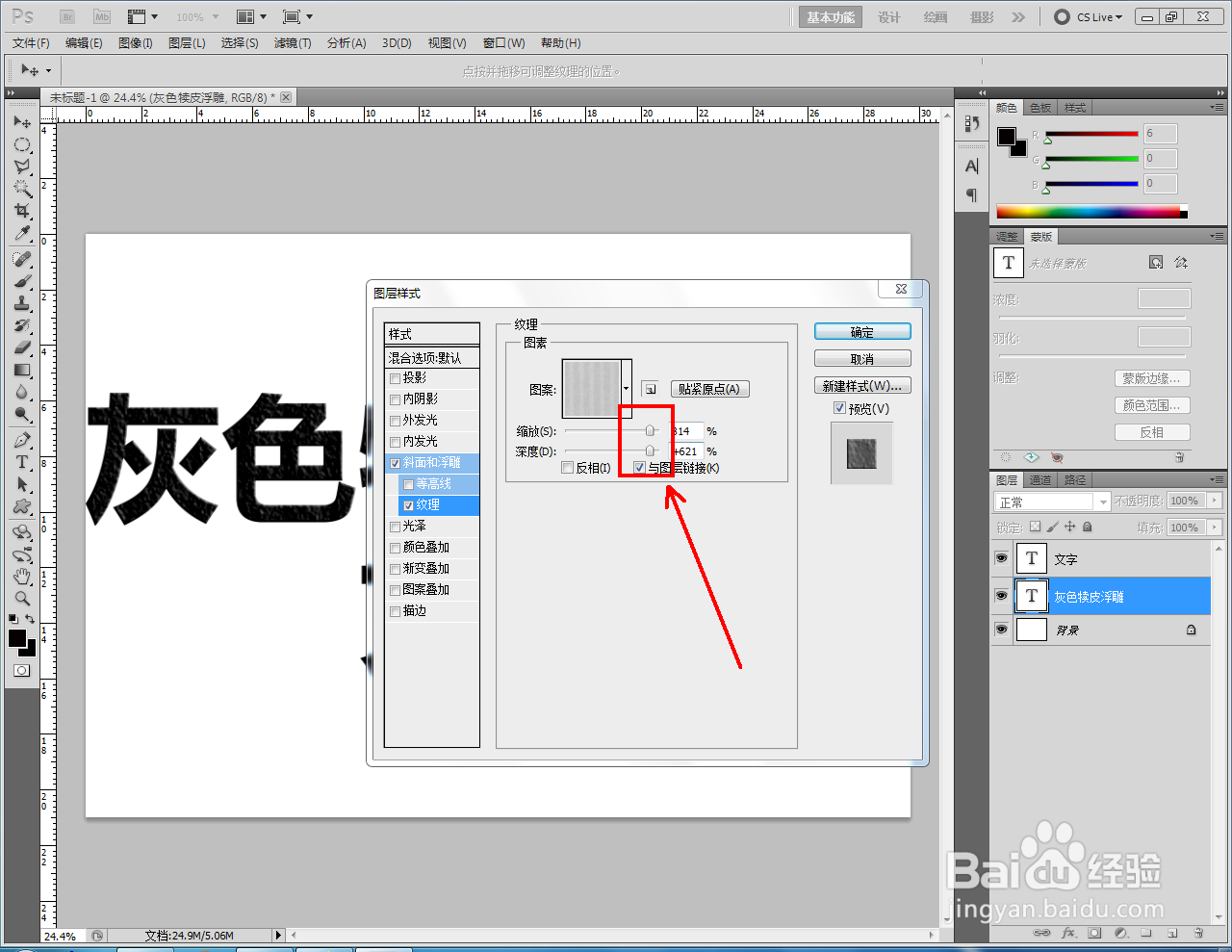The height and width of the screenshot is (952, 1232).
Task: Select the Hand tool
Action: click(22, 577)
